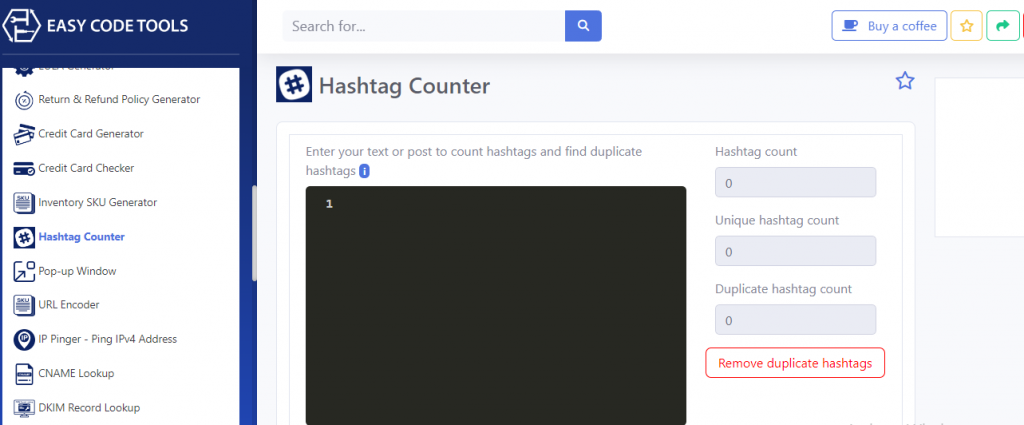This screenshot has height=425, width=1024.
Task: Click the yellow star favorites icon in header
Action: [x=966, y=26]
